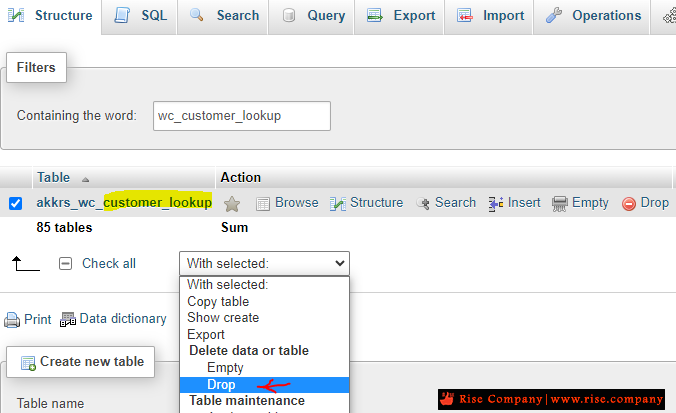
Task: Click the Operations wrench icon
Action: tap(554, 15)
